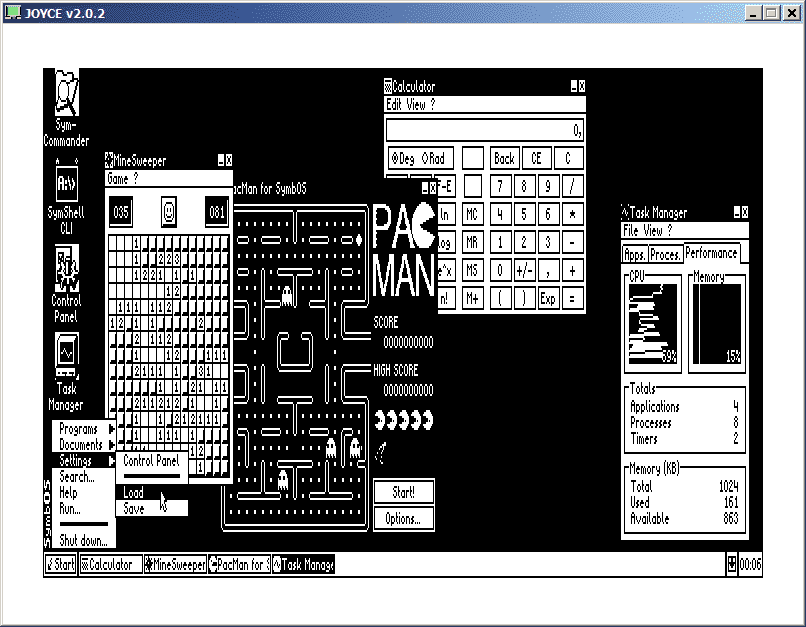
Task: Expand the Documents submenu in Start menu
Action: (x=81, y=445)
